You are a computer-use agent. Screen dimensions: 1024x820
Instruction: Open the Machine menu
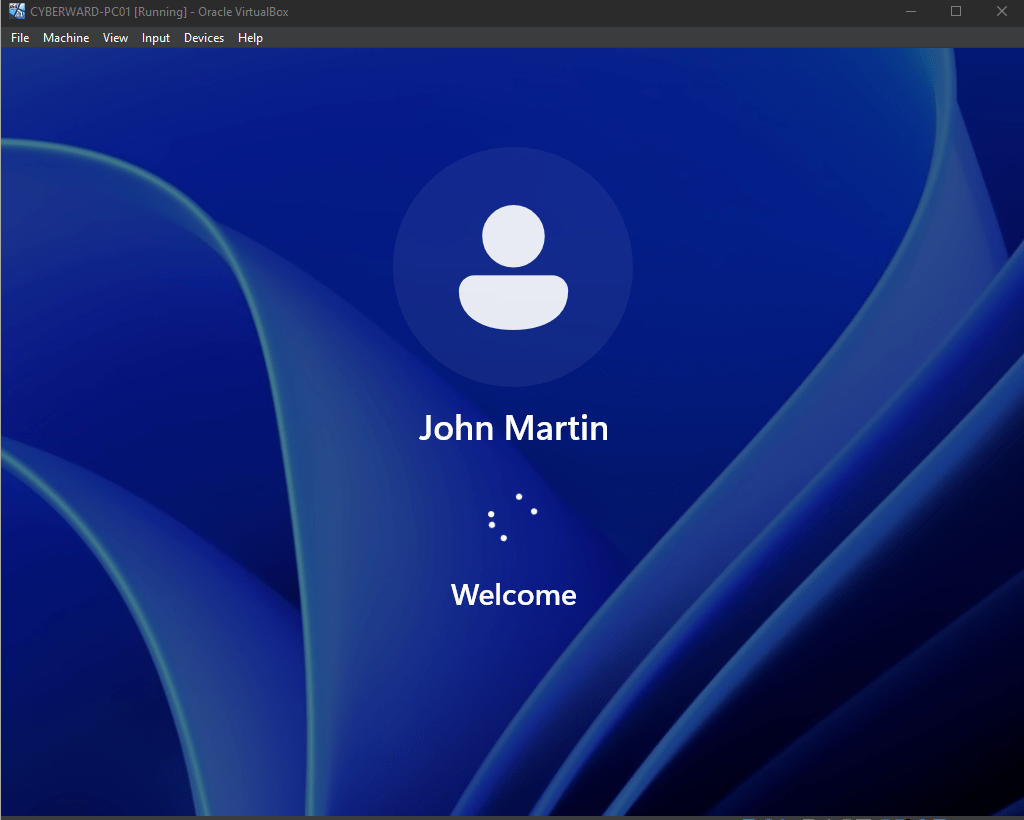(66, 38)
